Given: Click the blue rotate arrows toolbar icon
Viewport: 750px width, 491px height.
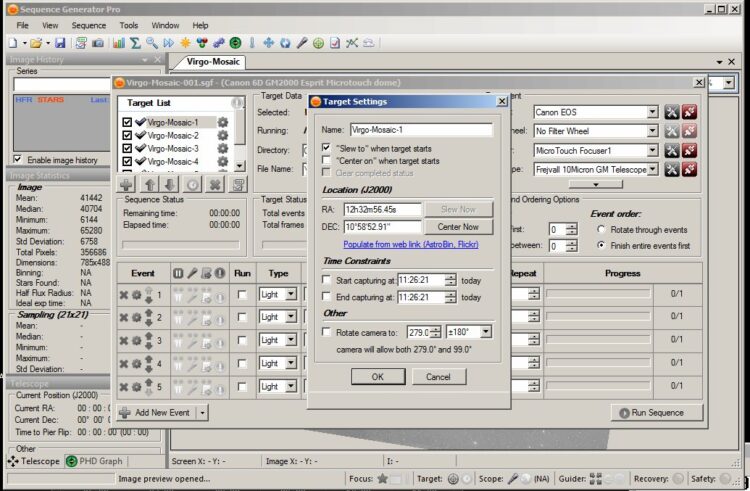Looking at the screenshot, I should point(285,43).
